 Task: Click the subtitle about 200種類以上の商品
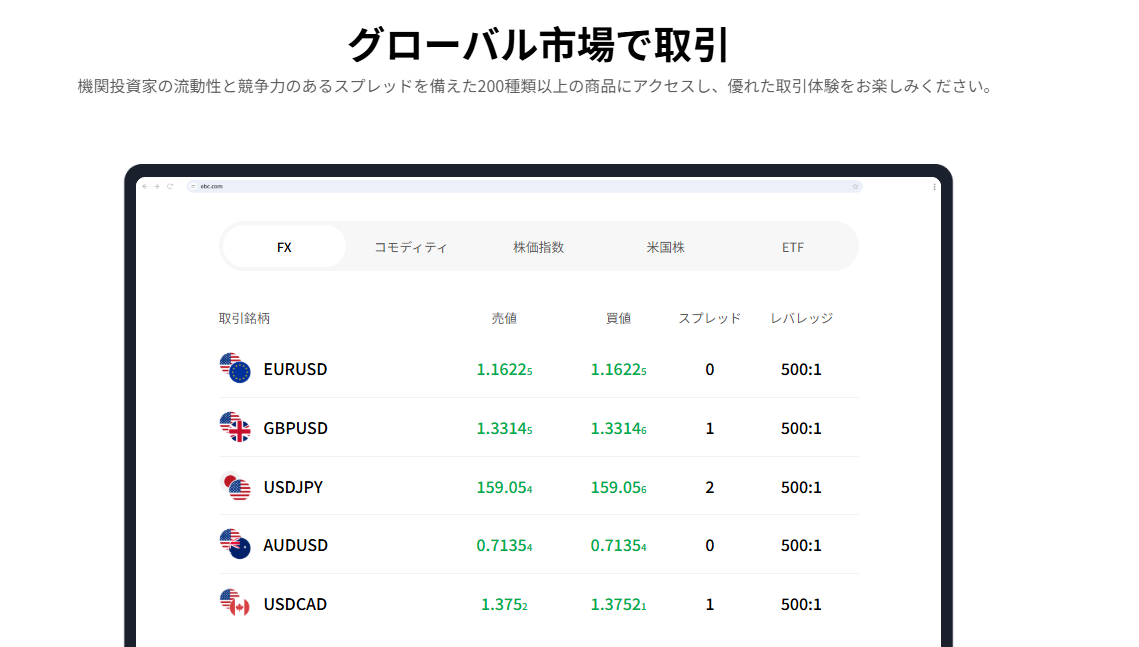(535, 86)
